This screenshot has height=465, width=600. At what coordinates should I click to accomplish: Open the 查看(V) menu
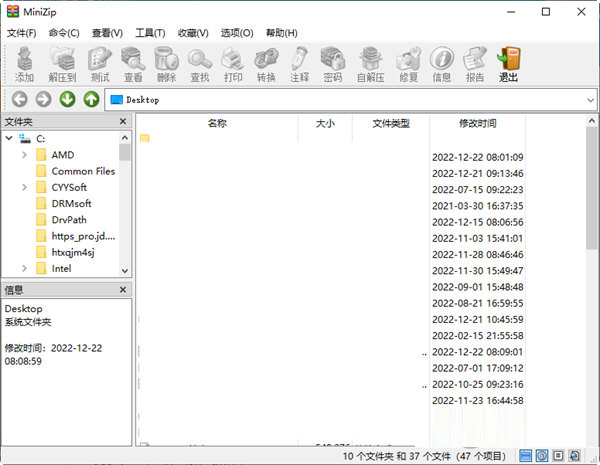107,33
